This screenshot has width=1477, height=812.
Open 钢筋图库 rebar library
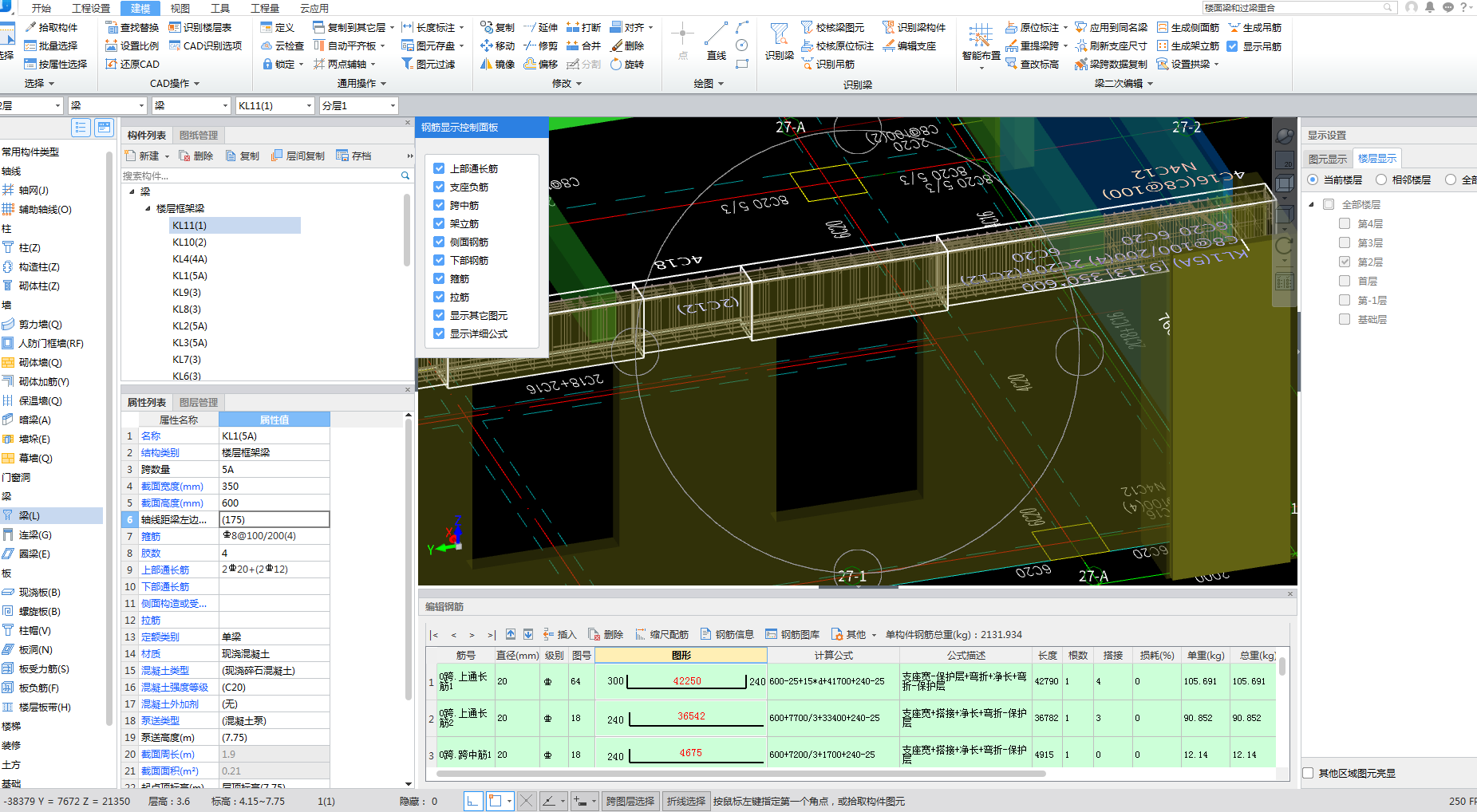coord(792,634)
